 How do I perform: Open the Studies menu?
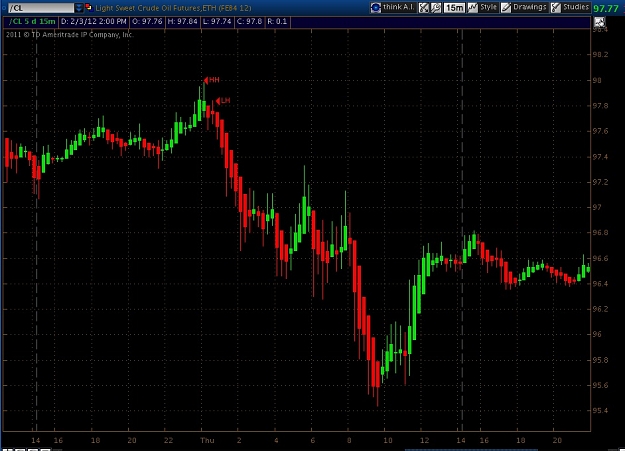(576, 7)
